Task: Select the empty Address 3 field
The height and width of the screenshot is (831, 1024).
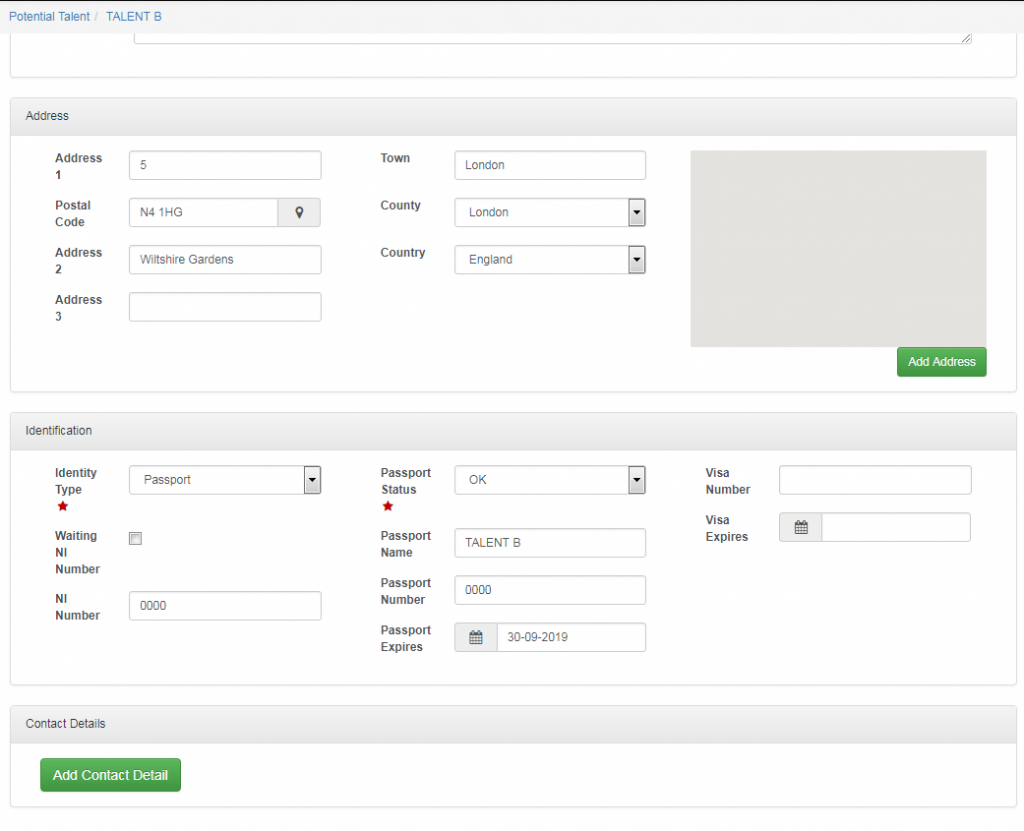Action: point(225,307)
